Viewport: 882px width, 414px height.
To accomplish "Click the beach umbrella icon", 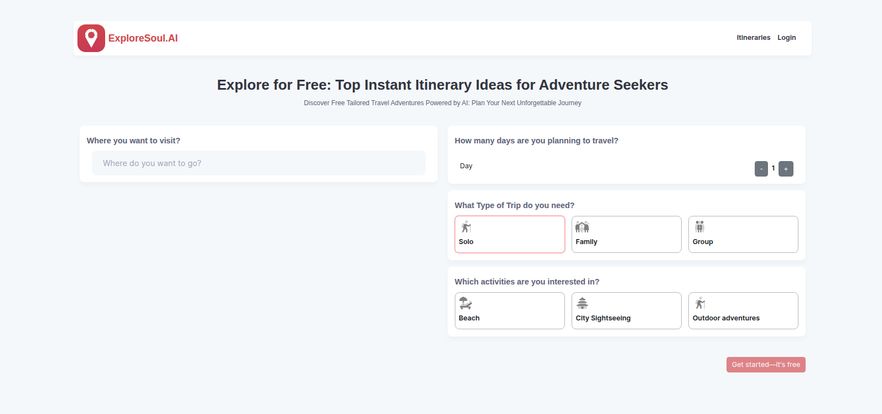I will pos(465,303).
